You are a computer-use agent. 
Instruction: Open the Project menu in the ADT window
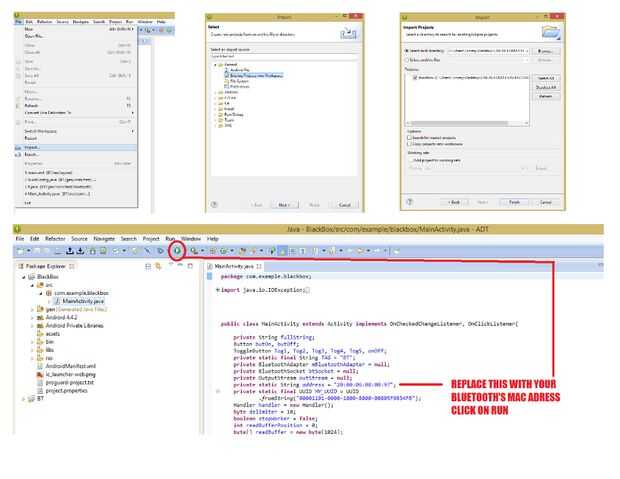click(151, 239)
